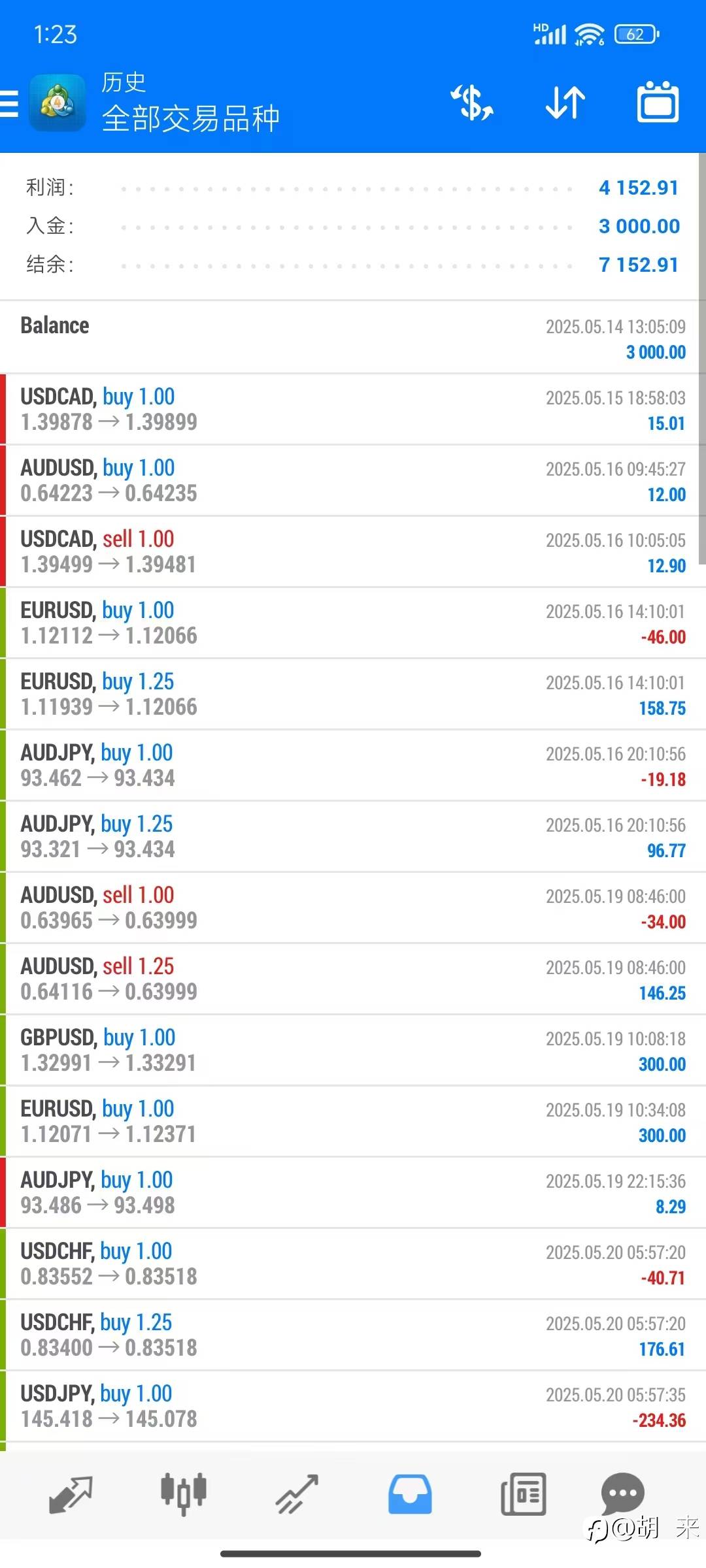Select the History inbox tab
Screen dimensions: 706x1568
click(410, 1495)
